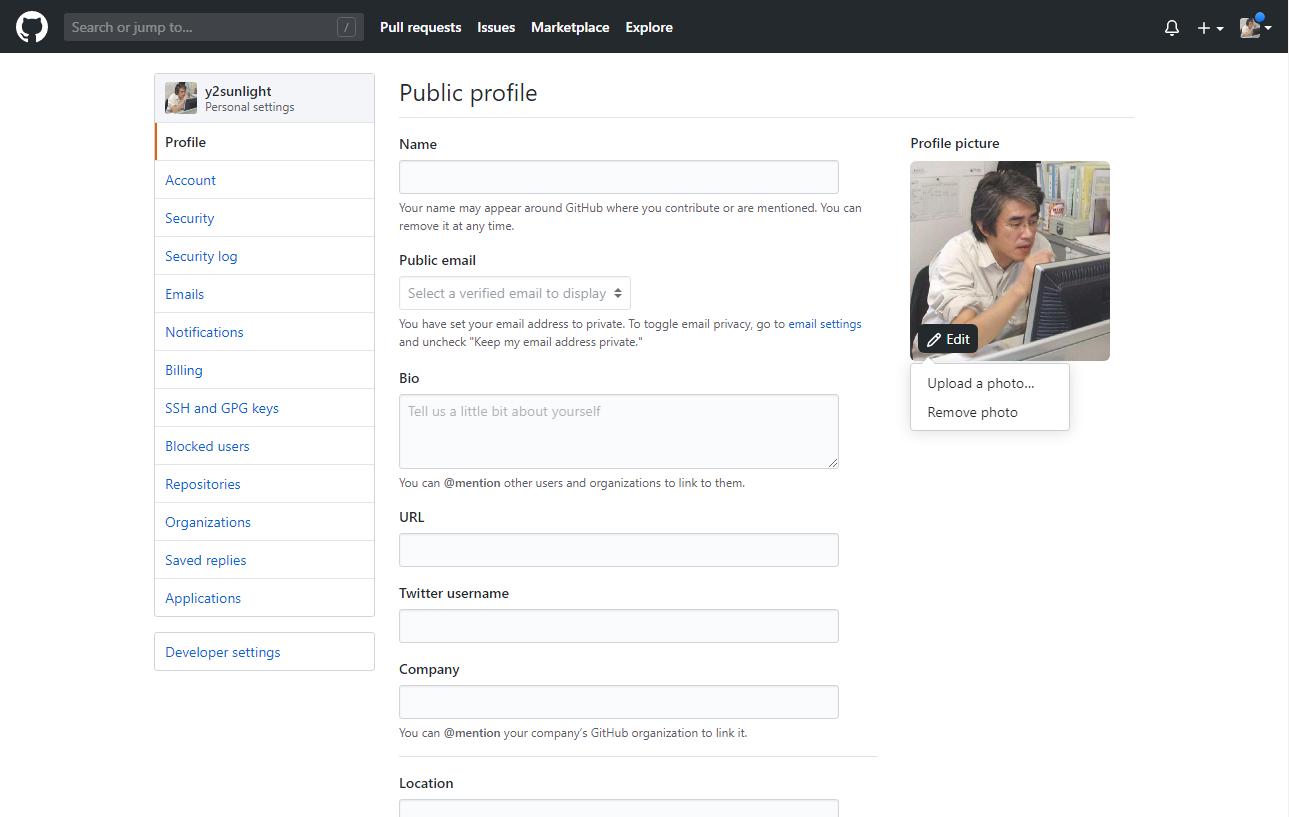Viewport: 1289px width, 817px height.
Task: Choose Remove photo from menu
Action: (972, 412)
